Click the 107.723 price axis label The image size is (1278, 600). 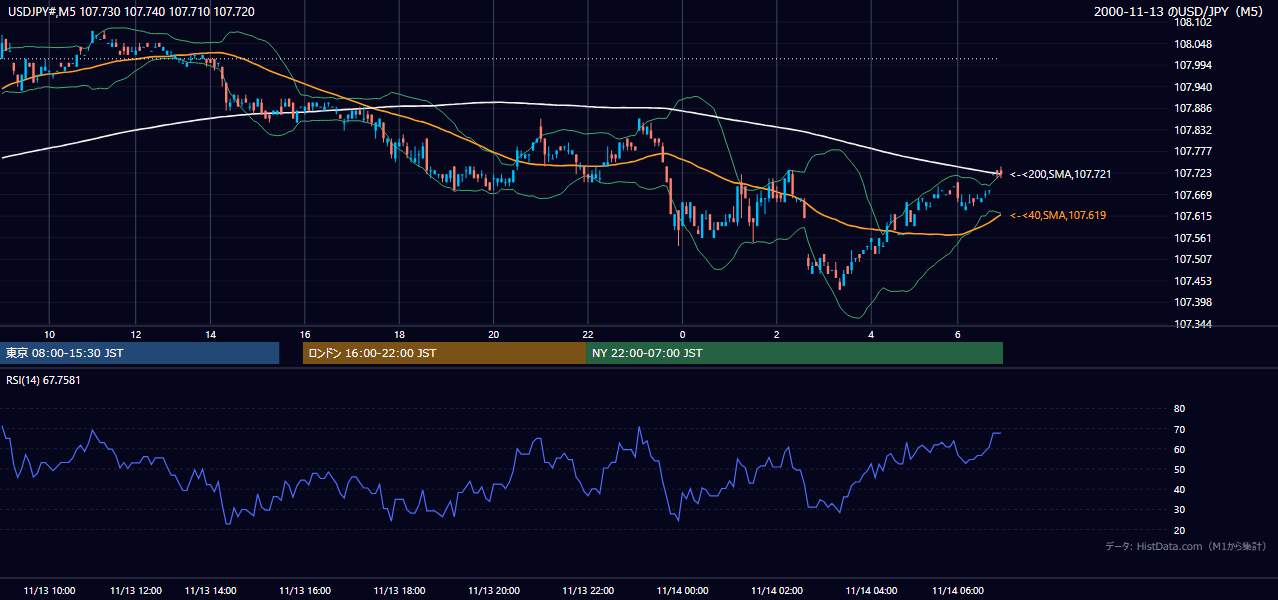tap(1193, 173)
